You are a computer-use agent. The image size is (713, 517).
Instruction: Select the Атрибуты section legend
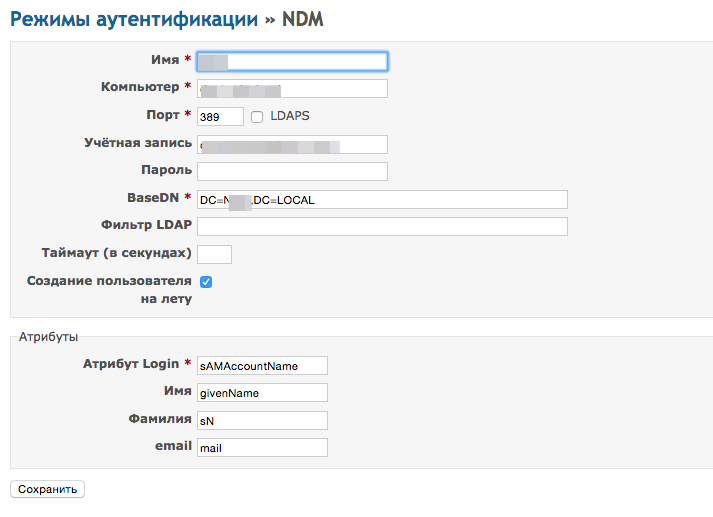tap(48, 337)
